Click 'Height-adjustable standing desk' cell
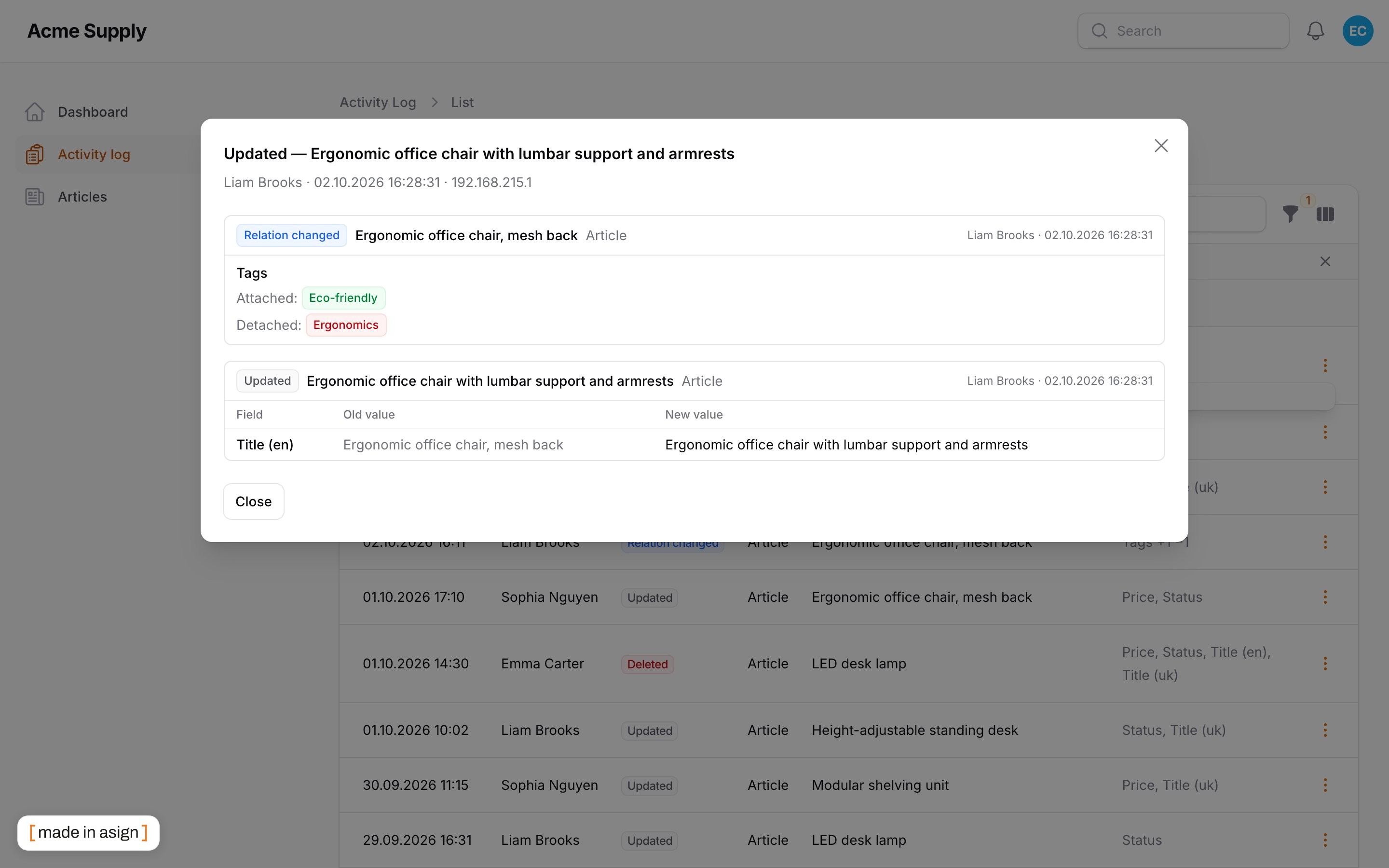The image size is (1389, 868). click(x=914, y=730)
